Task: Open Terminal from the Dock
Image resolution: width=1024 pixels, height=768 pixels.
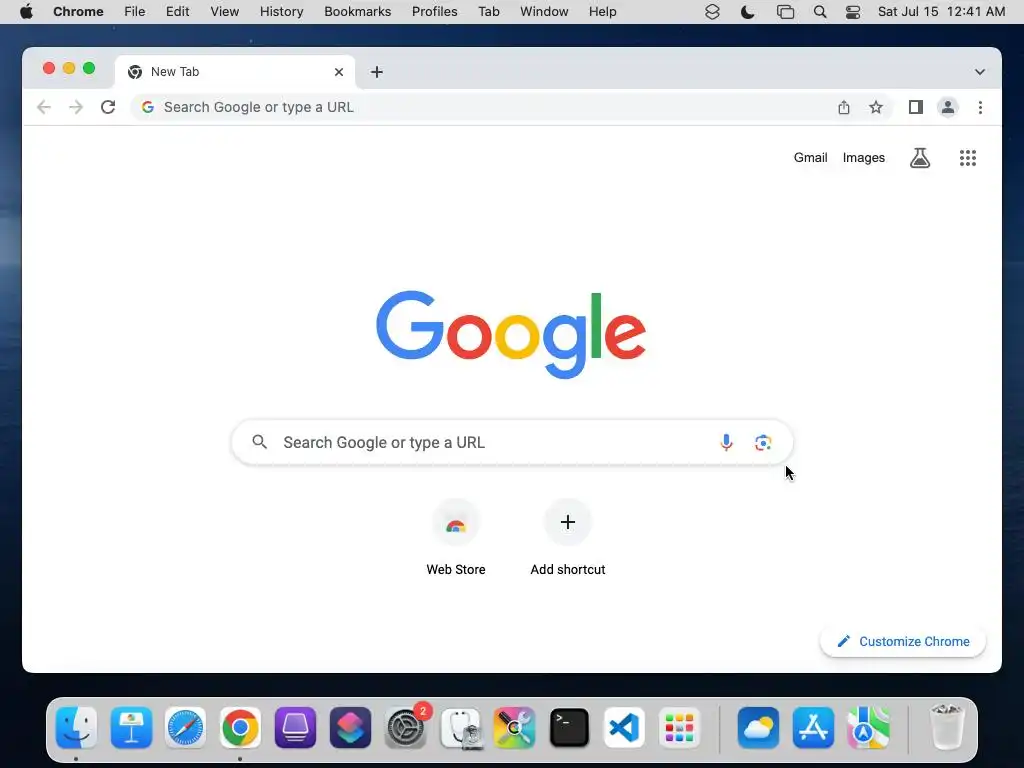Action: 569,727
